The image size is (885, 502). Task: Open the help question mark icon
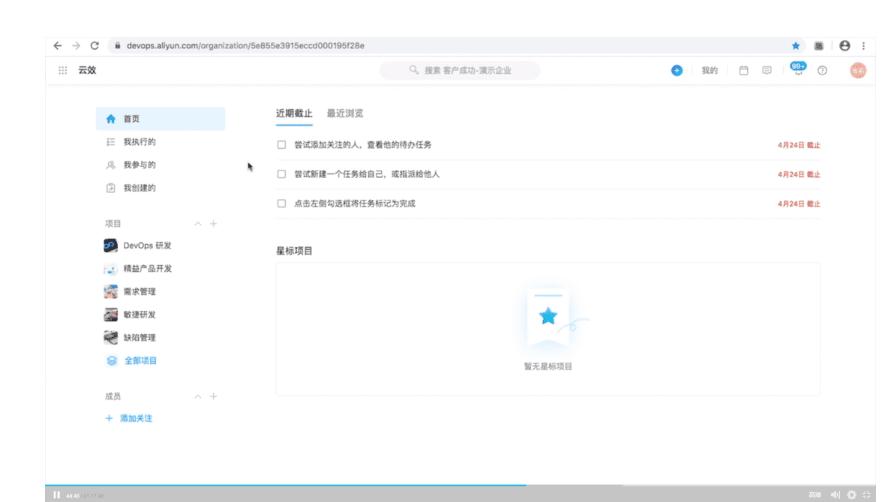(x=822, y=70)
